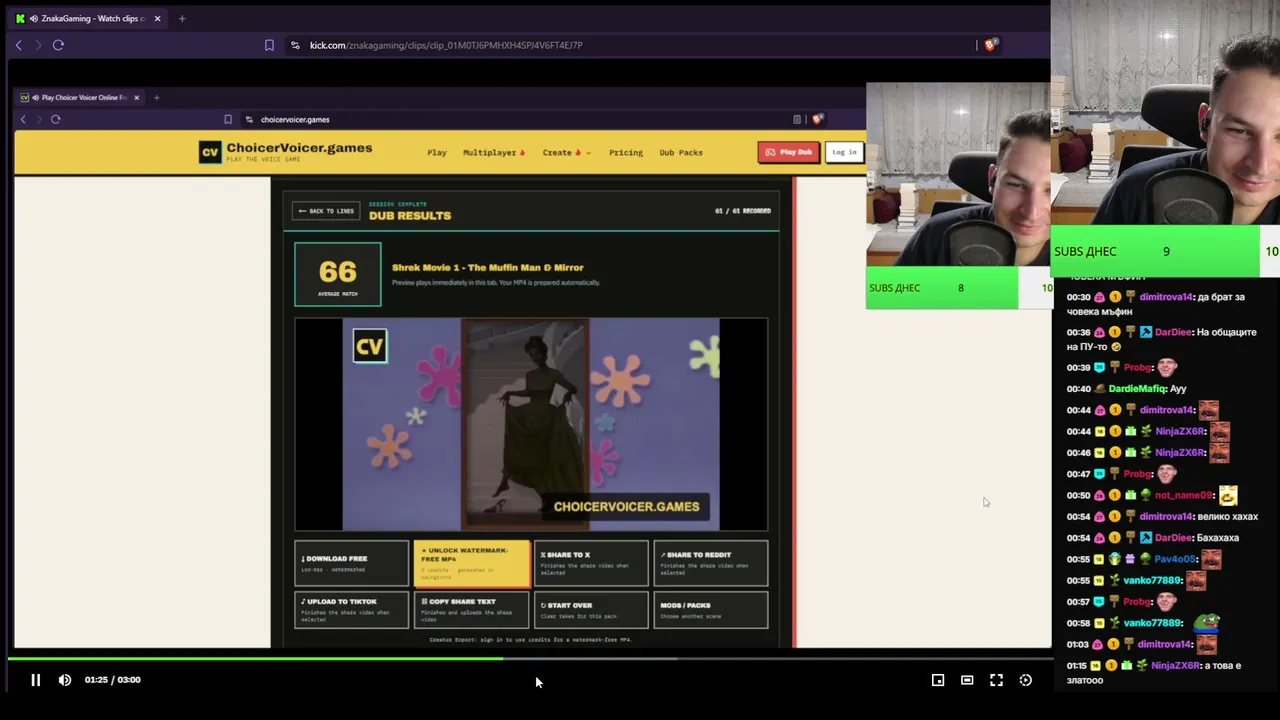The height and width of the screenshot is (720, 1280).
Task: Mute the clip volume speaker icon
Action: click(x=65, y=680)
